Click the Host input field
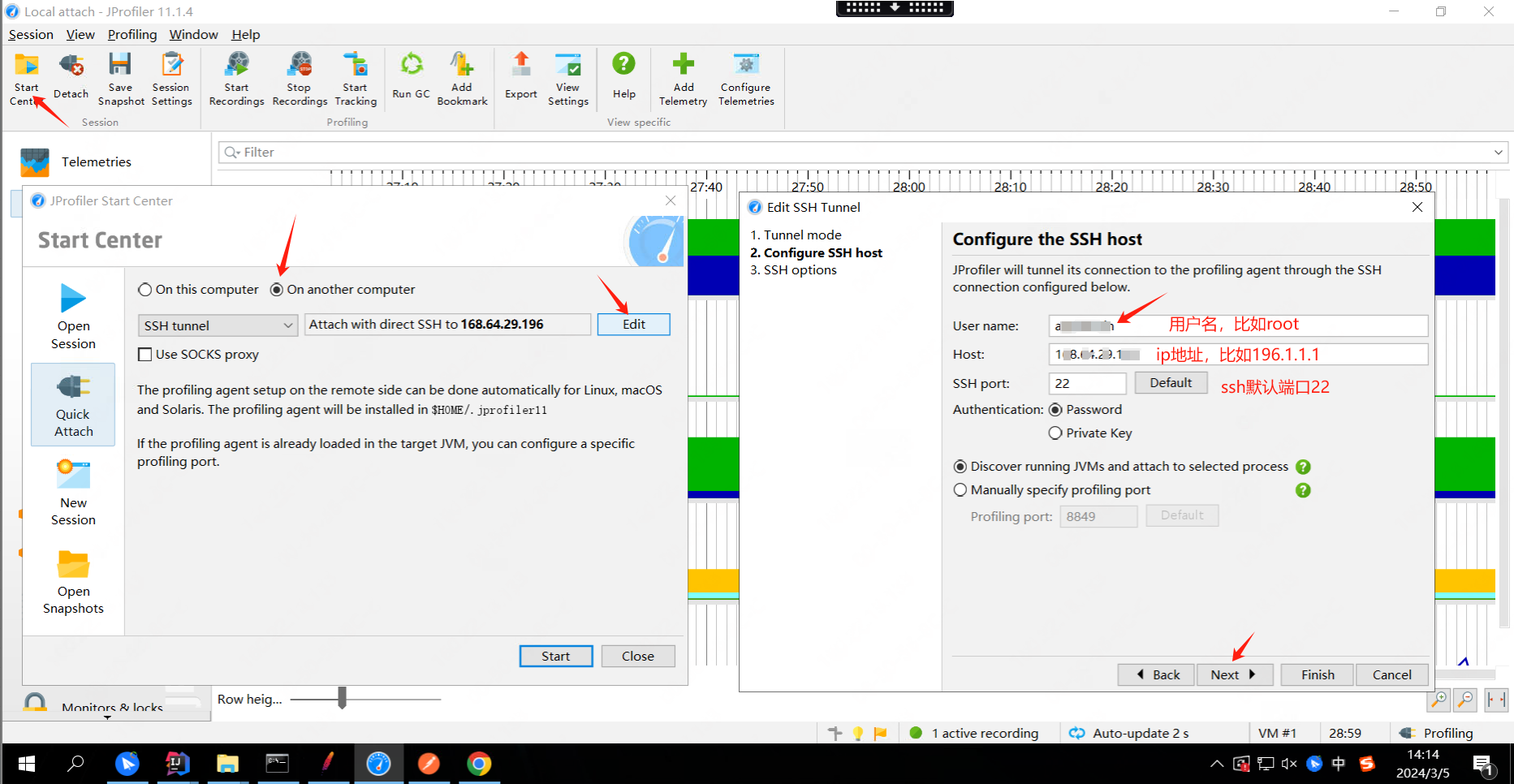Screen dimensions: 1514x784 (x=1238, y=355)
